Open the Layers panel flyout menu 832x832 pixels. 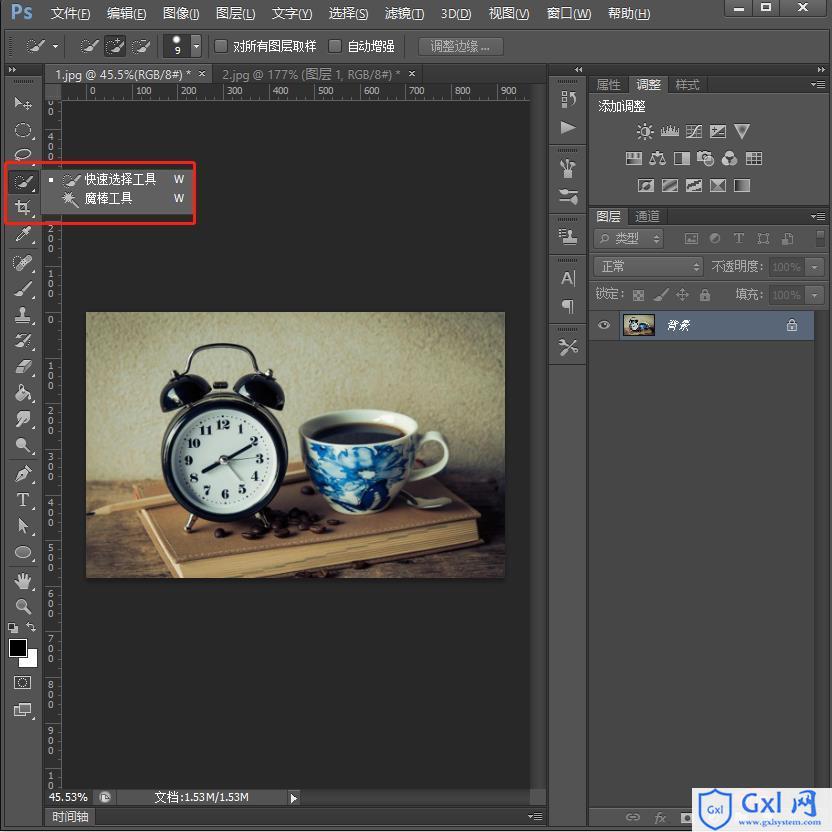[x=818, y=216]
